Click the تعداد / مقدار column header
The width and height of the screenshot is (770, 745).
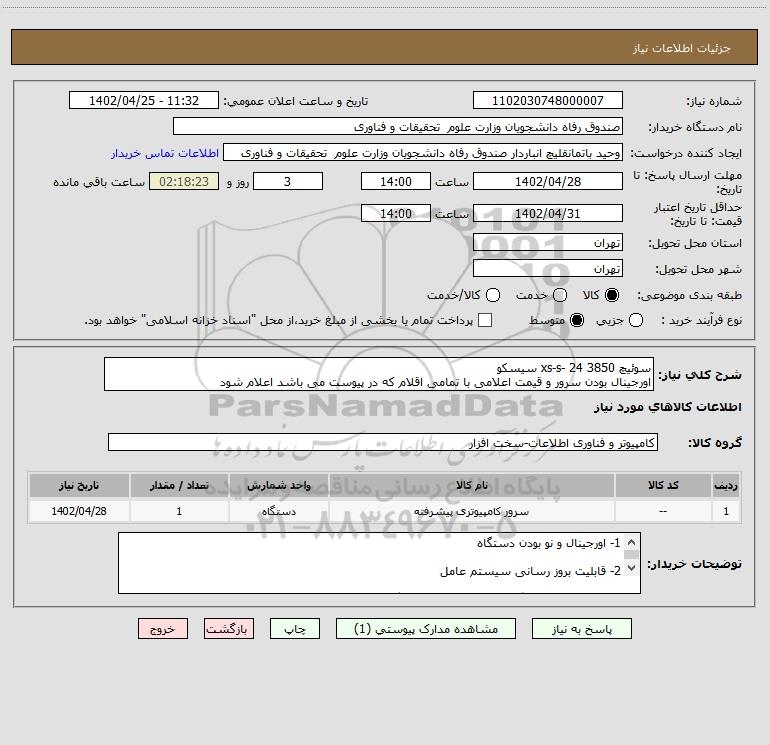tap(179, 485)
